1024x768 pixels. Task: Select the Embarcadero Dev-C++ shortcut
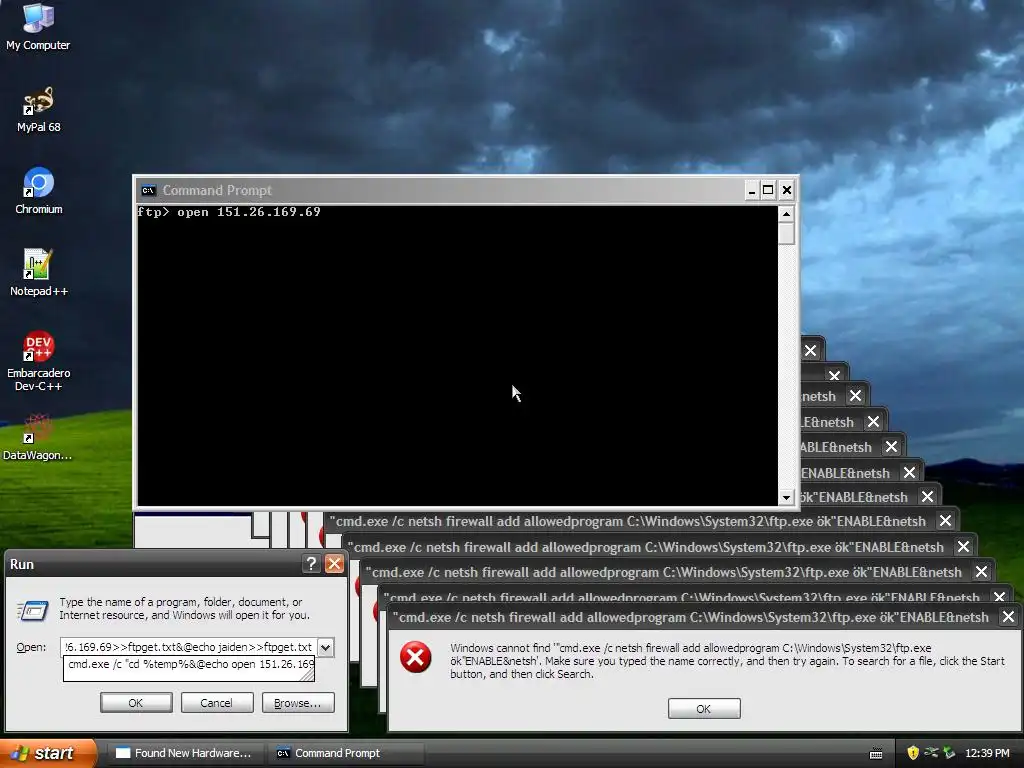click(39, 361)
